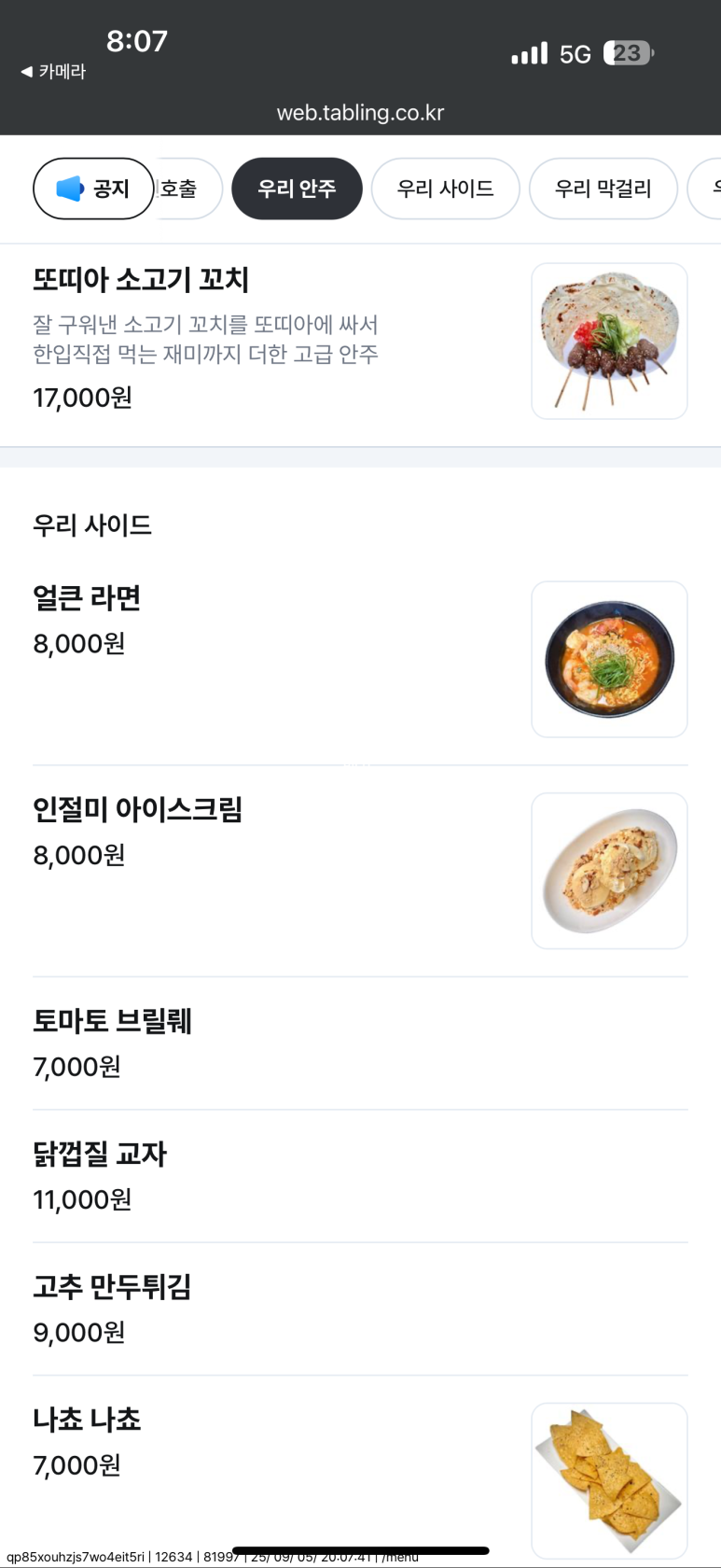
Task: Tap the 또띠아 소고기 꼬치 title
Action: coord(141,280)
